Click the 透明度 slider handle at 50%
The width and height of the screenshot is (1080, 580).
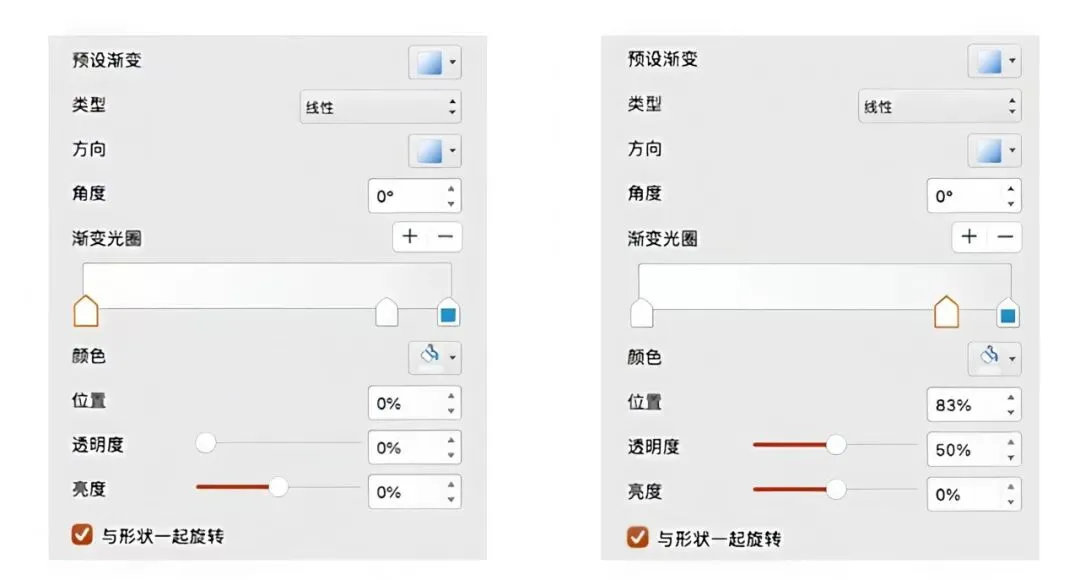coord(836,445)
